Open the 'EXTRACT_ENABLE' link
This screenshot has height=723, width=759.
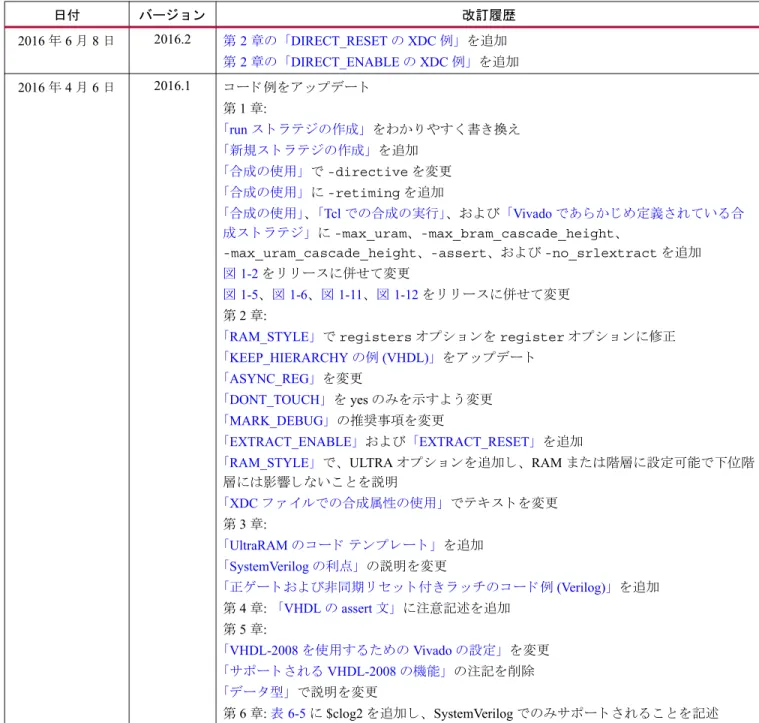(290, 442)
